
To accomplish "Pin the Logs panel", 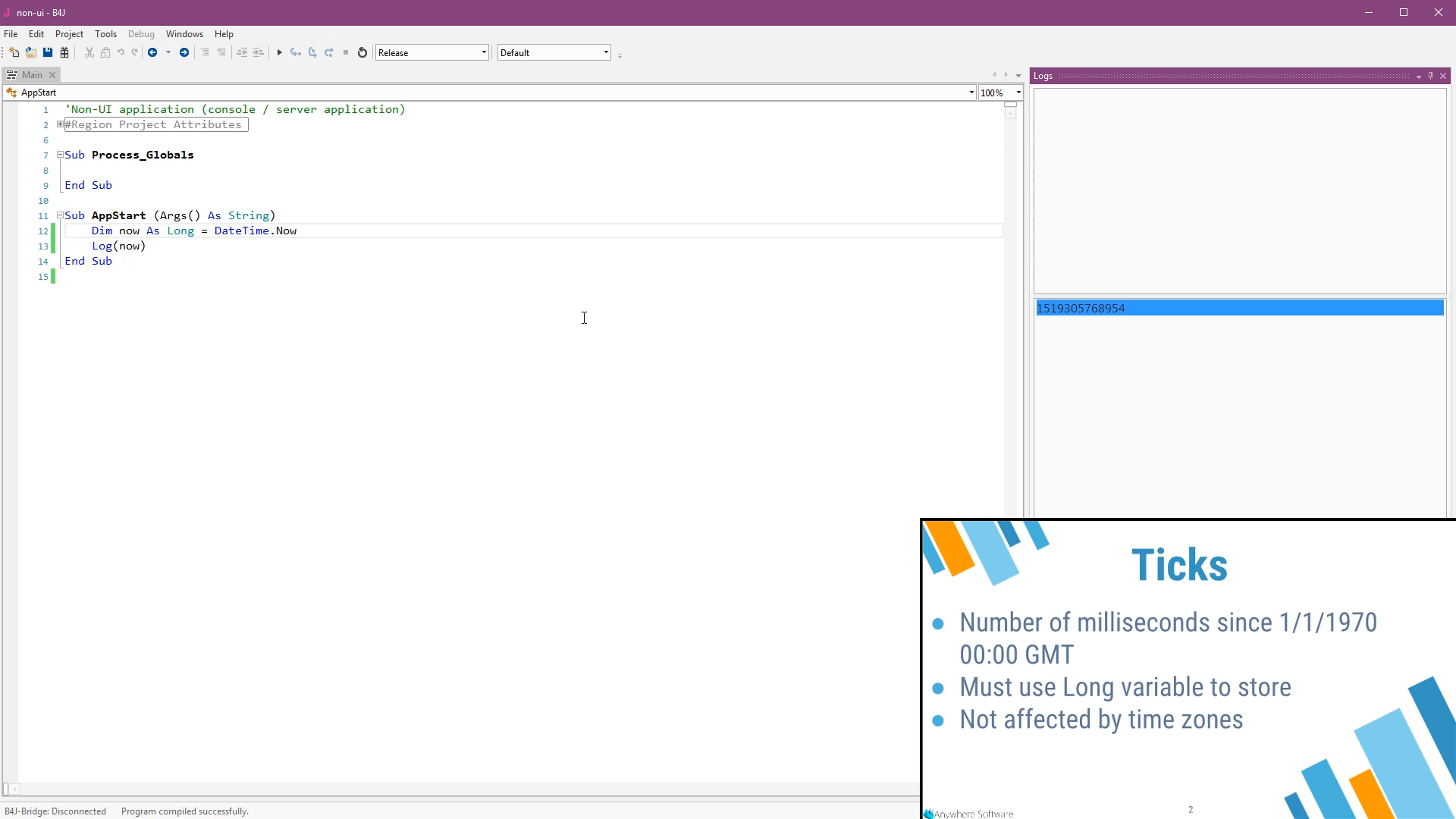I will pos(1430,76).
